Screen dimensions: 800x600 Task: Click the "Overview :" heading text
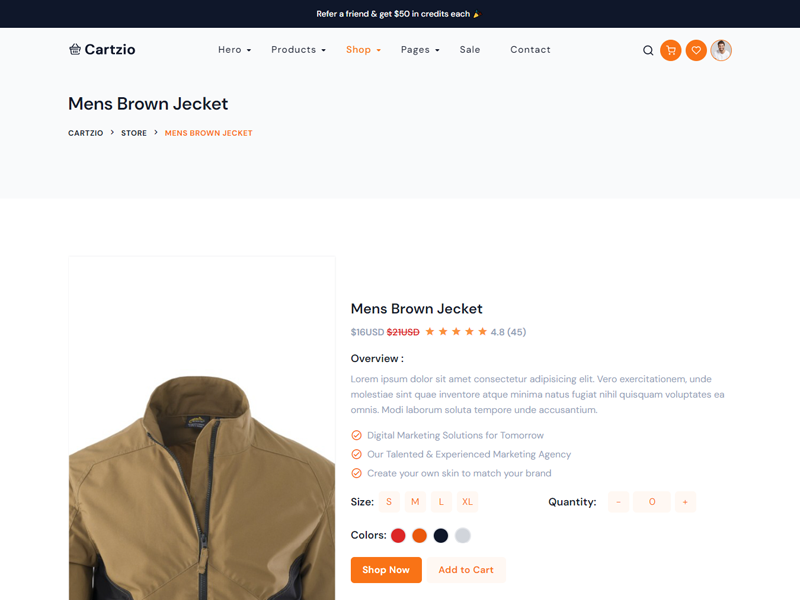[377, 359]
